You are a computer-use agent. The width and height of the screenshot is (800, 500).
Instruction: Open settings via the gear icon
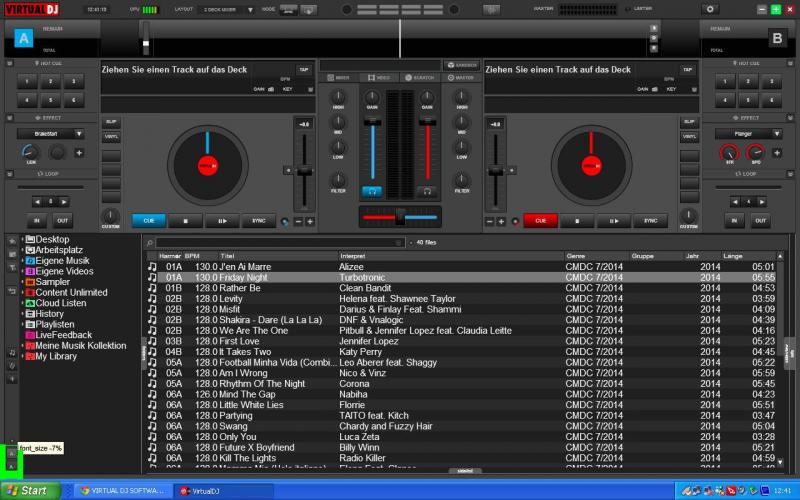coord(711,8)
